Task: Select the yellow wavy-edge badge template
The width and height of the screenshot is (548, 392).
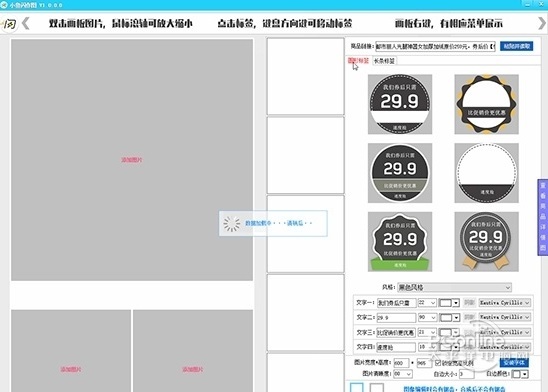Action: click(x=486, y=104)
